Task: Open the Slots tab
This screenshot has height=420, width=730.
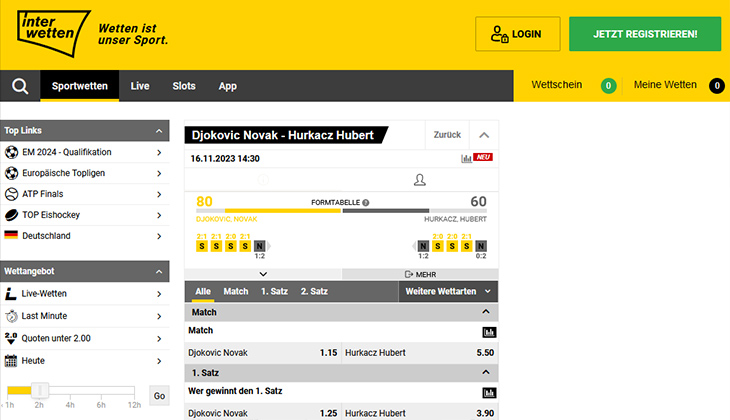Action: pyautogui.click(x=184, y=86)
